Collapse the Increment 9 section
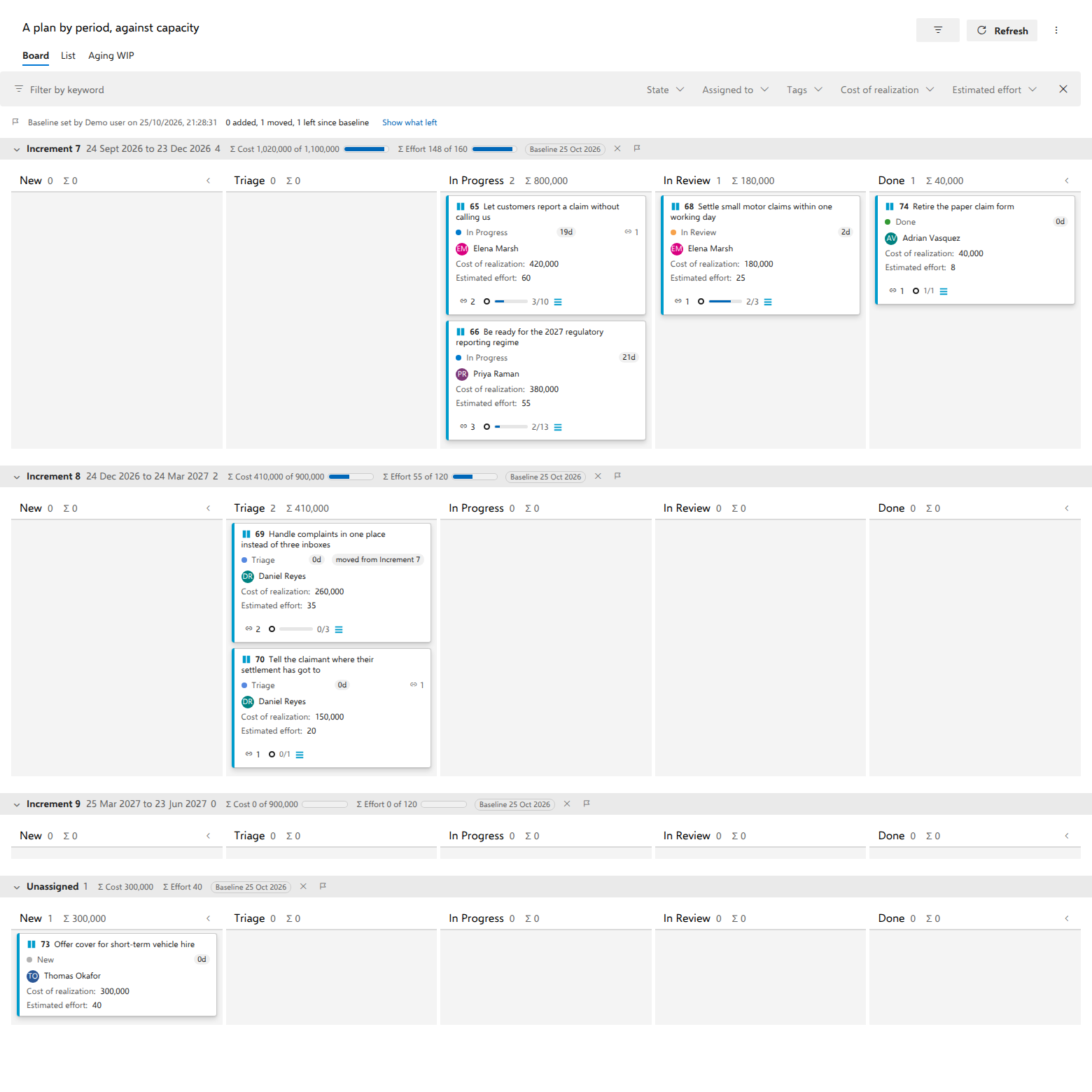Viewport: 1092px width, 1092px height. [17, 804]
